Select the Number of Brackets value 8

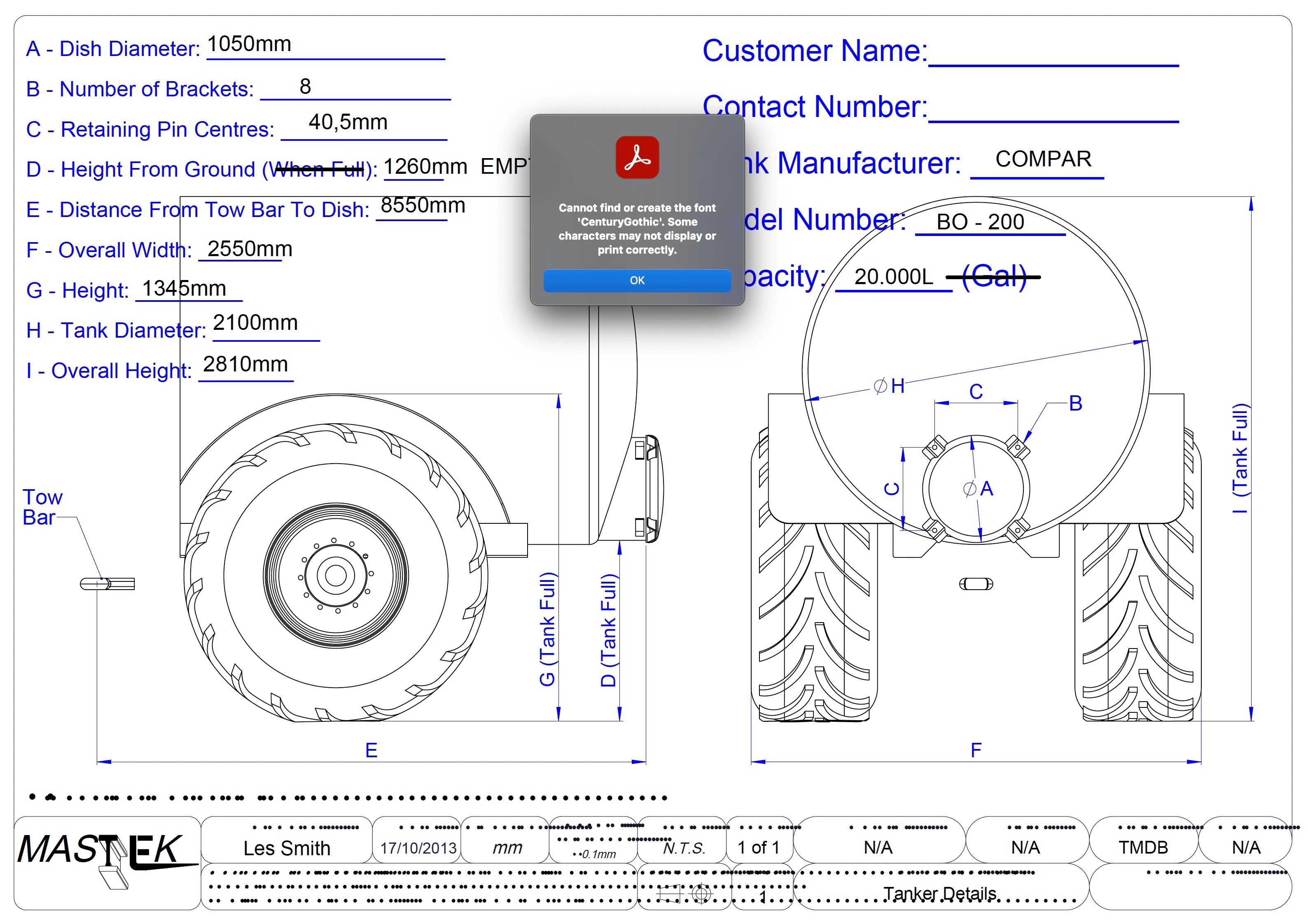pyautogui.click(x=305, y=86)
